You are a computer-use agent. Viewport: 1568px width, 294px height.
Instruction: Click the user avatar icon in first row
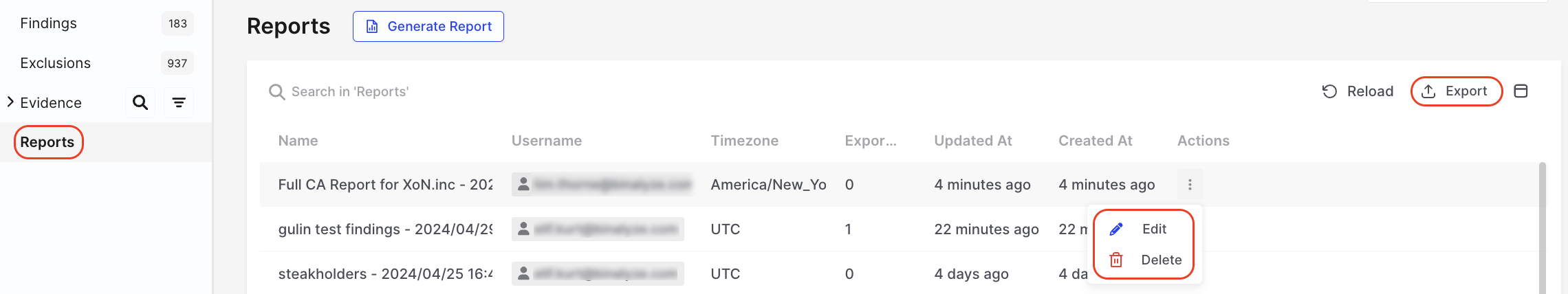[523, 184]
